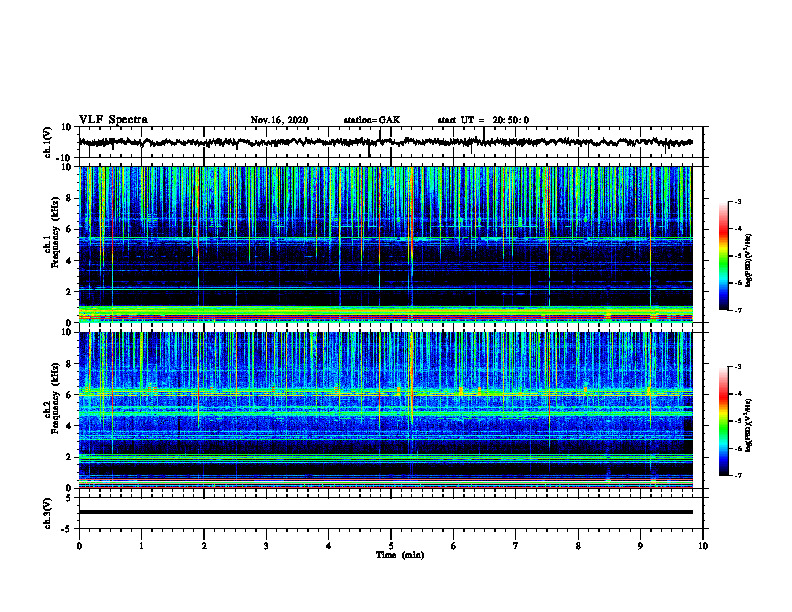Screen dimensions: 792x612
Task: Click the ch.1 spectrogram panel
Action: [386, 244]
